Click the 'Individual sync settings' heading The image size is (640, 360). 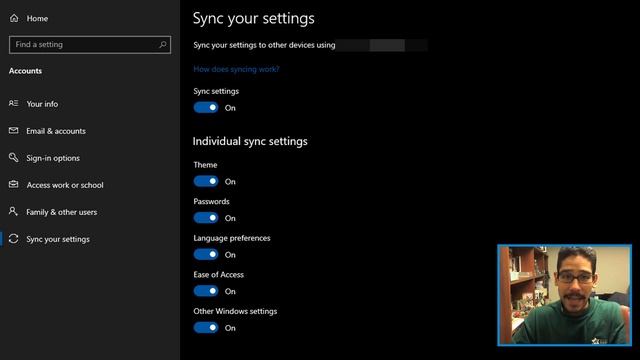coord(250,141)
